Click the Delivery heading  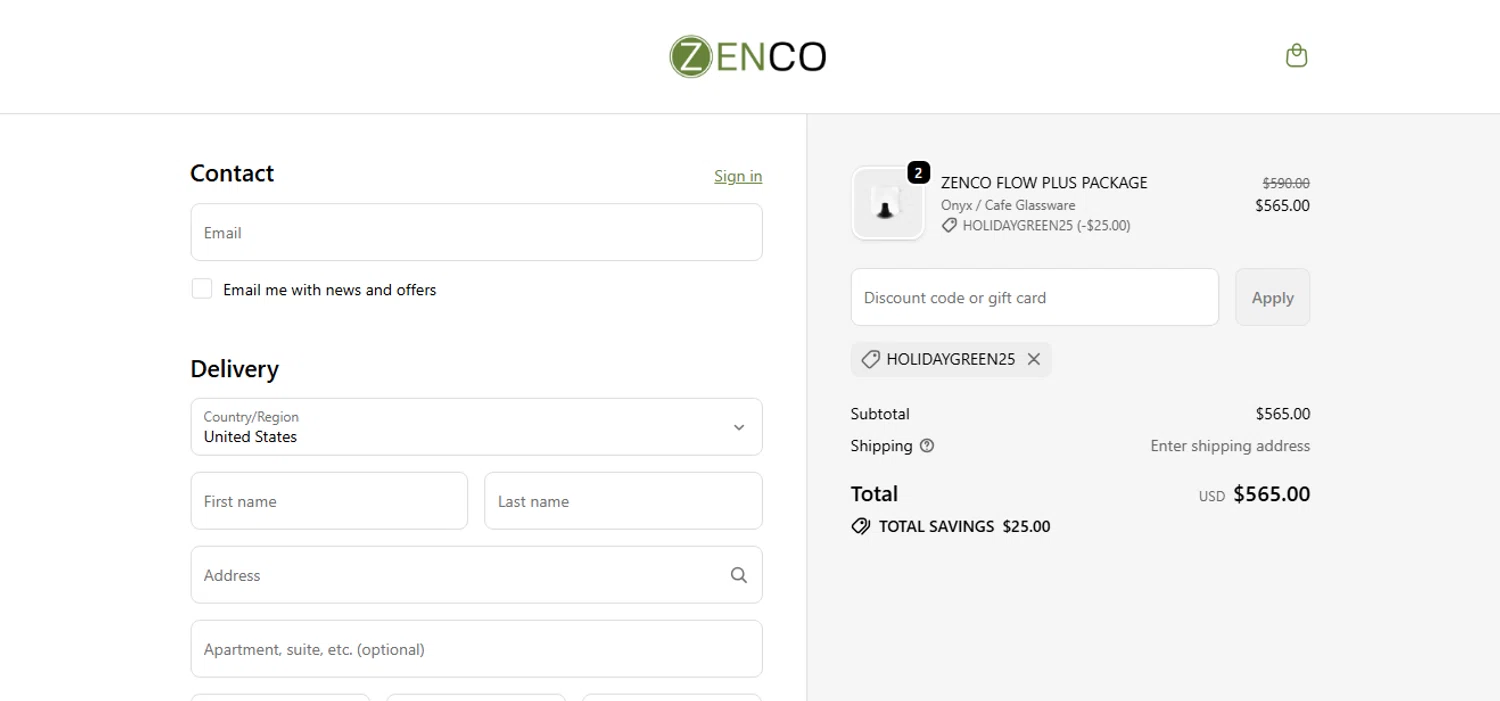[235, 369]
